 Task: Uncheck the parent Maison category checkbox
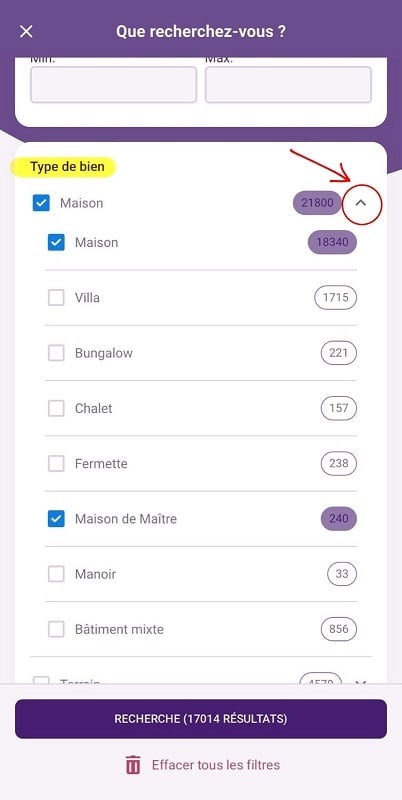[41, 203]
